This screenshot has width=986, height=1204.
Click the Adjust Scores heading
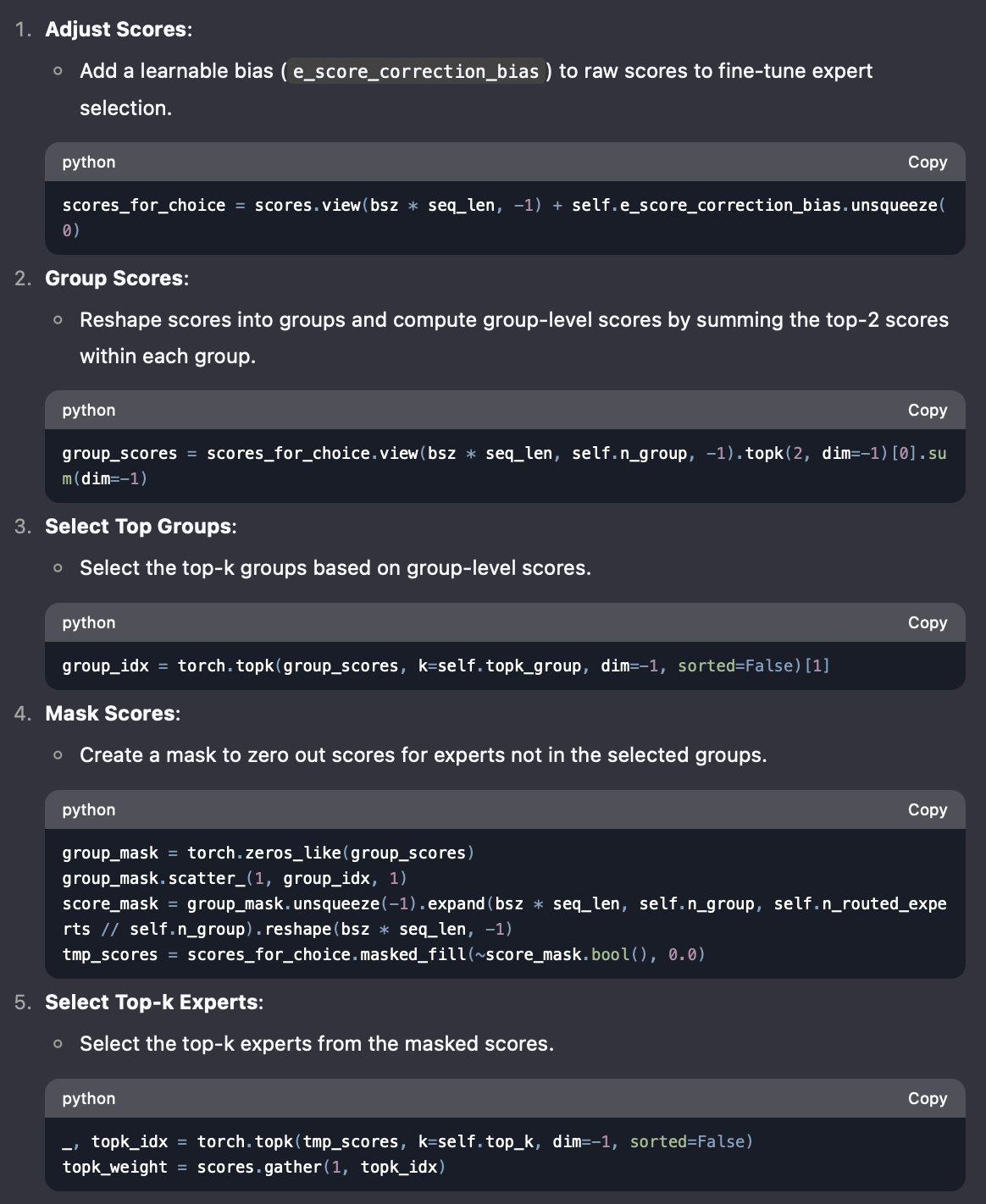118,29
